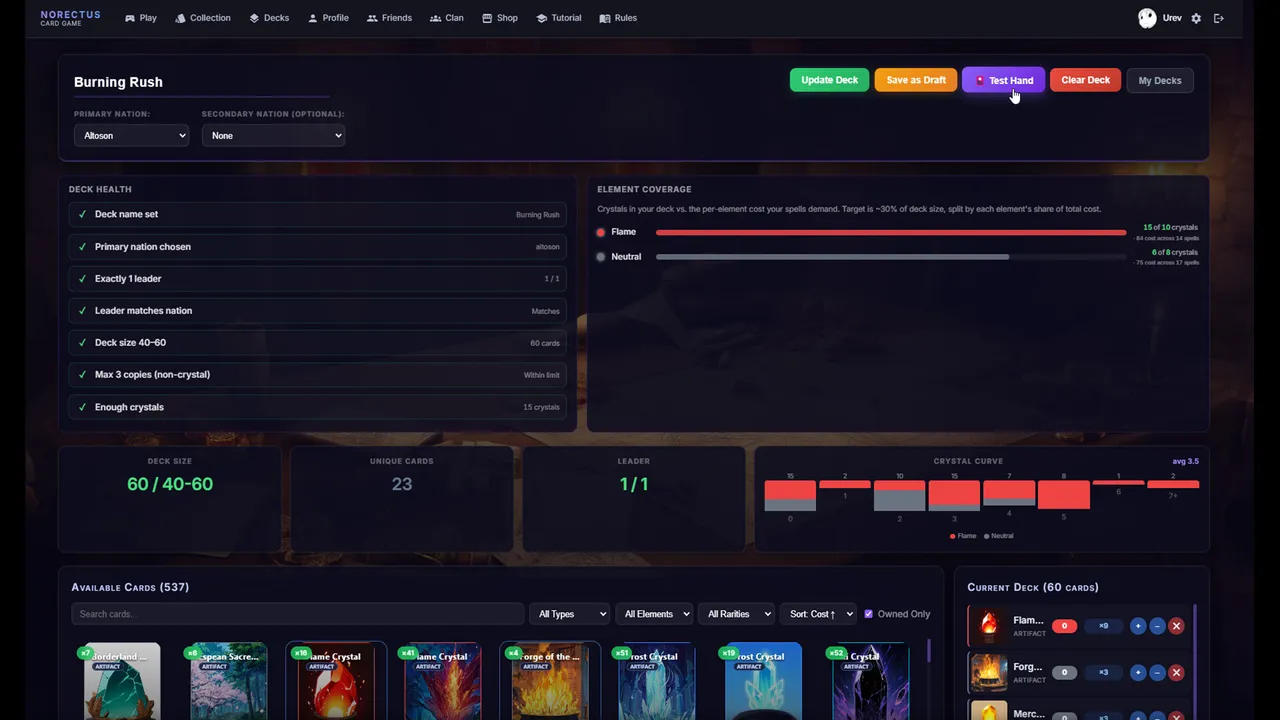Open My Decks
The height and width of the screenshot is (720, 1280).
pos(1160,80)
